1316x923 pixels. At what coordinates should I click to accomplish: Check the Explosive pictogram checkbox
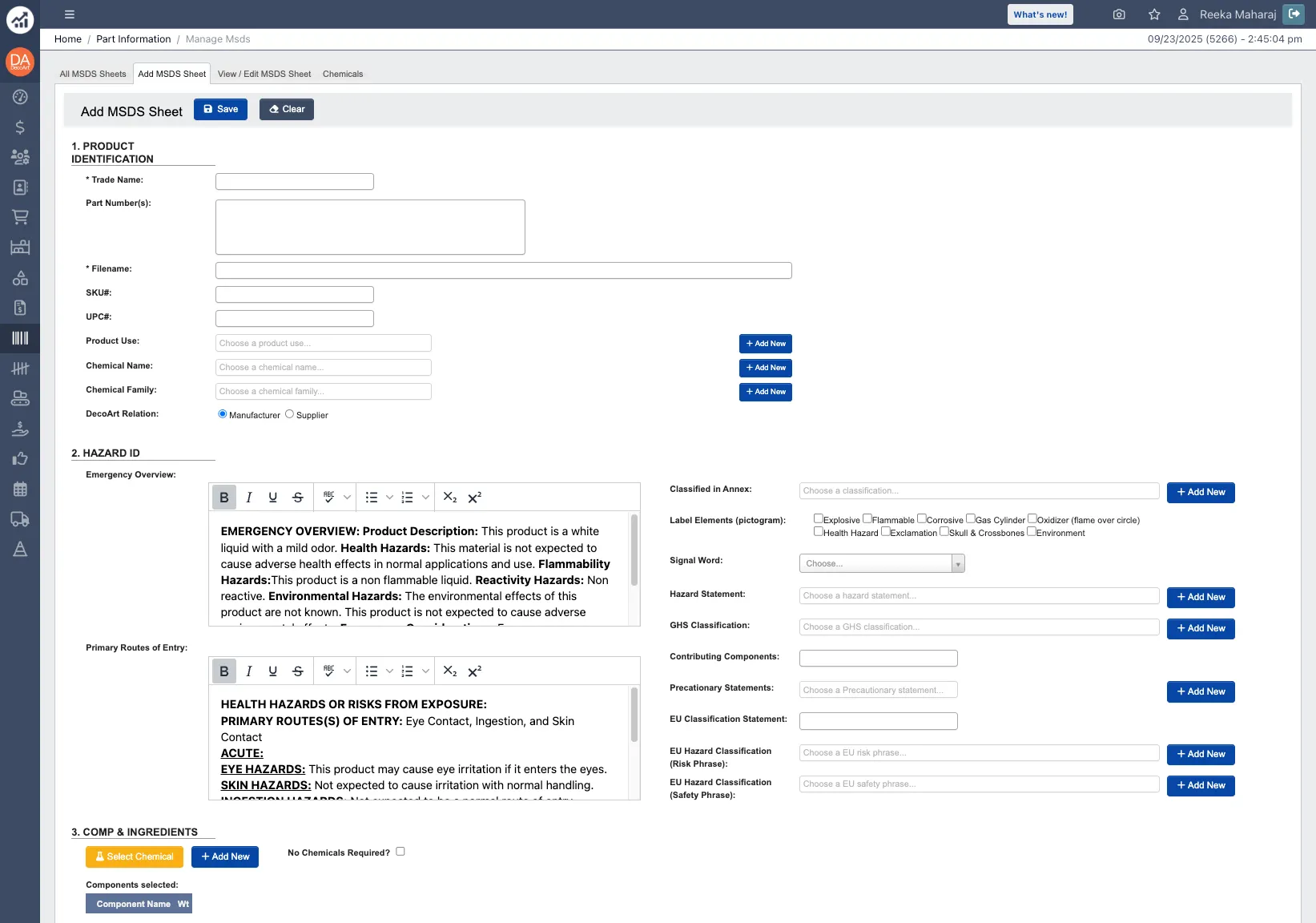(819, 518)
